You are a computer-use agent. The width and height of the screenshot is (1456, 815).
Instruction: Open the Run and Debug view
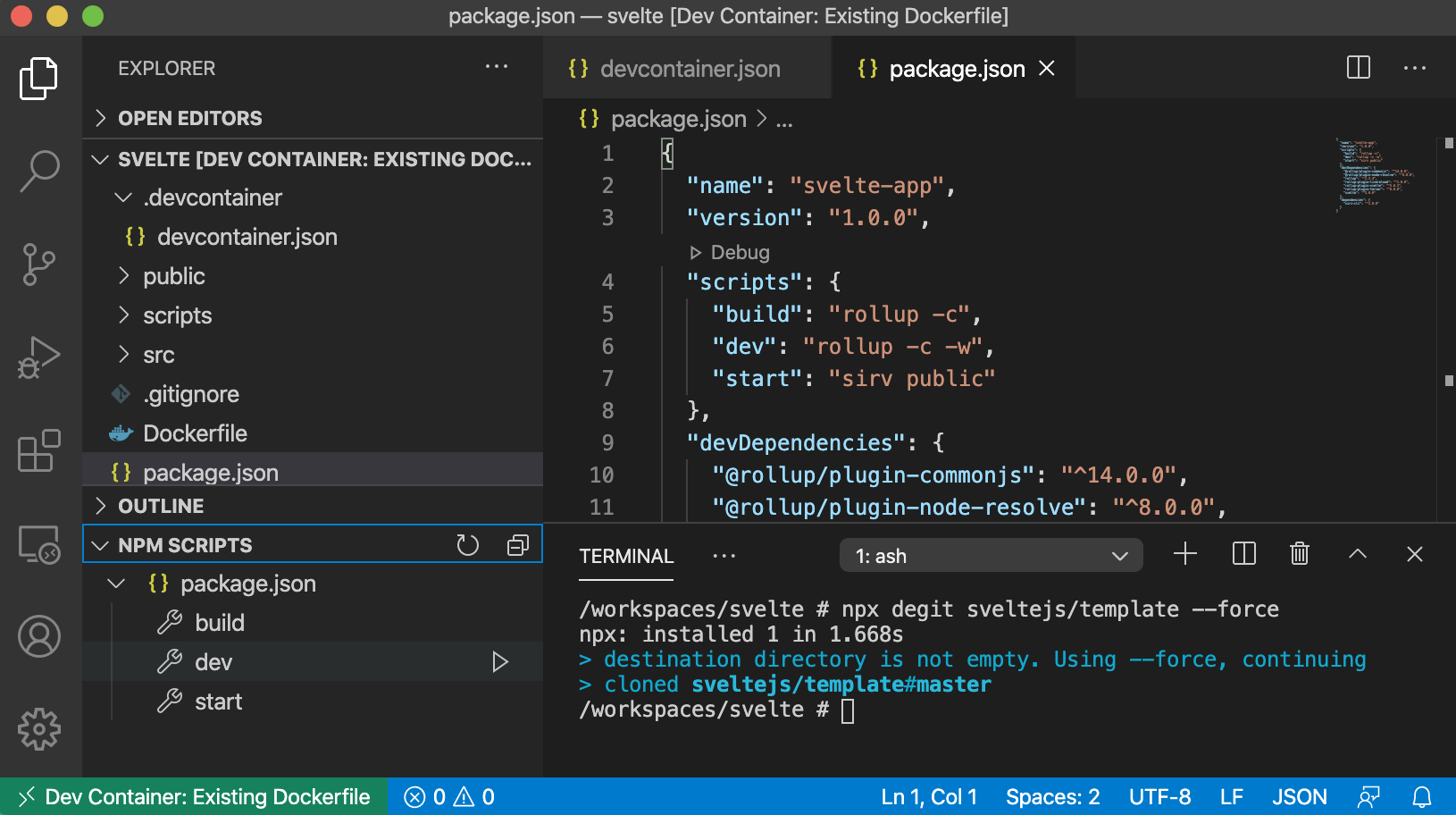39,357
